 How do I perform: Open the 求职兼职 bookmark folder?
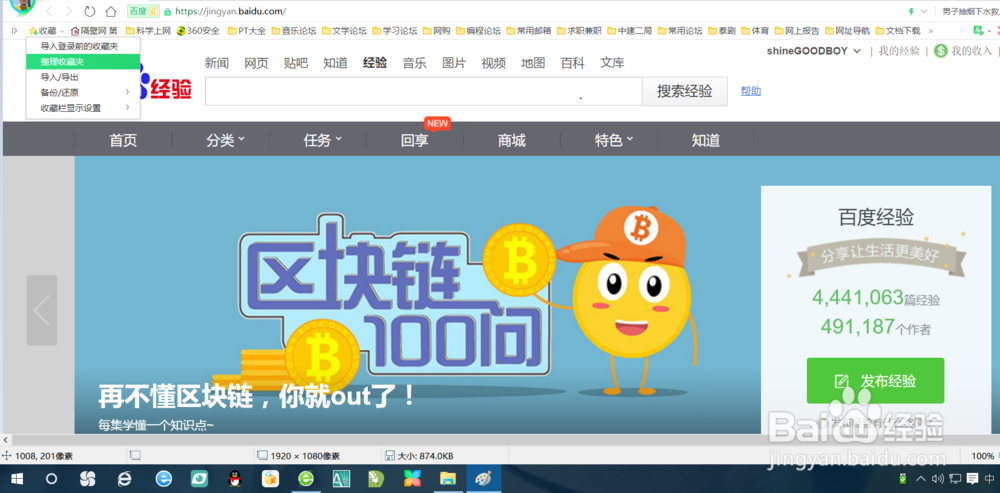pos(579,31)
